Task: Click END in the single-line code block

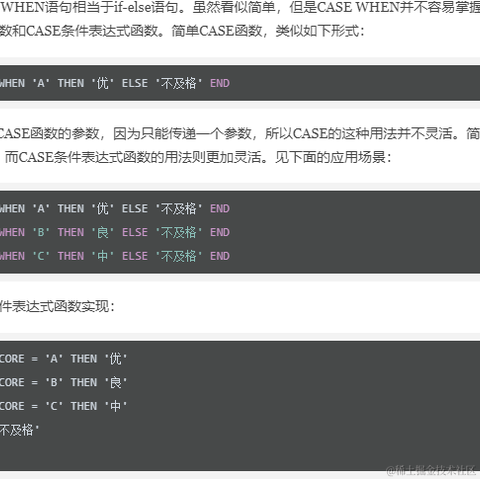Action: (220, 83)
